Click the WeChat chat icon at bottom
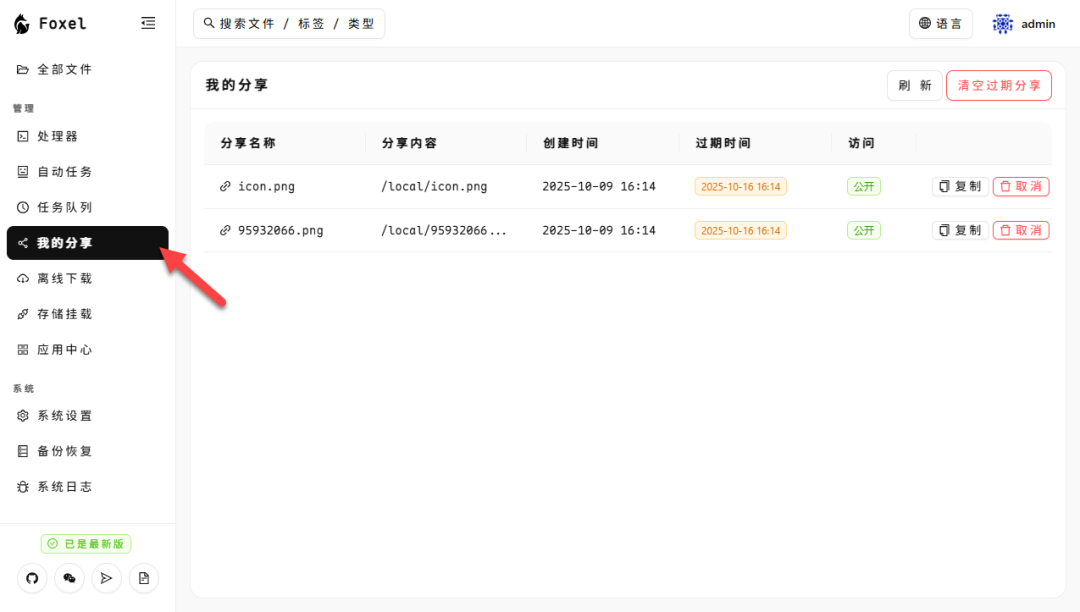1080x612 pixels. 68,578
